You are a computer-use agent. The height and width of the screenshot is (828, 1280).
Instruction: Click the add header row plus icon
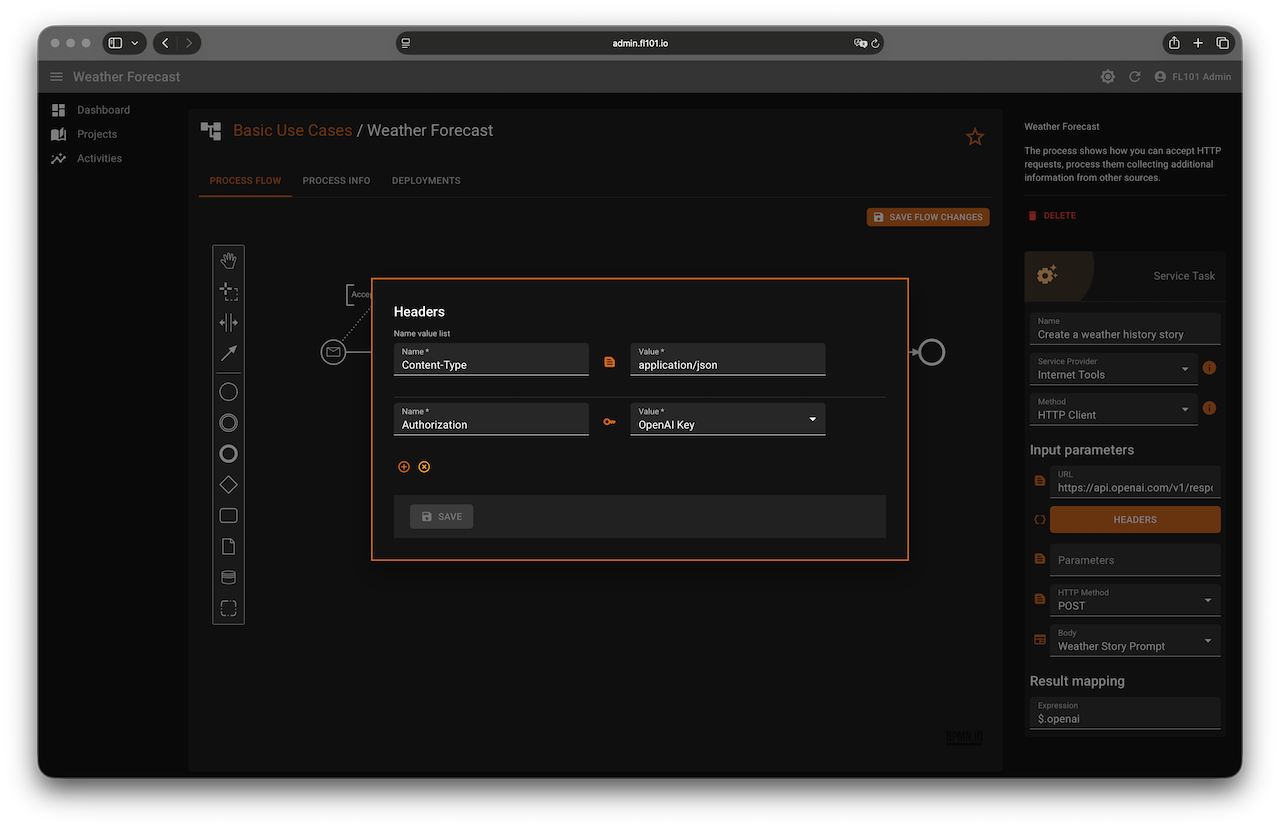404,467
